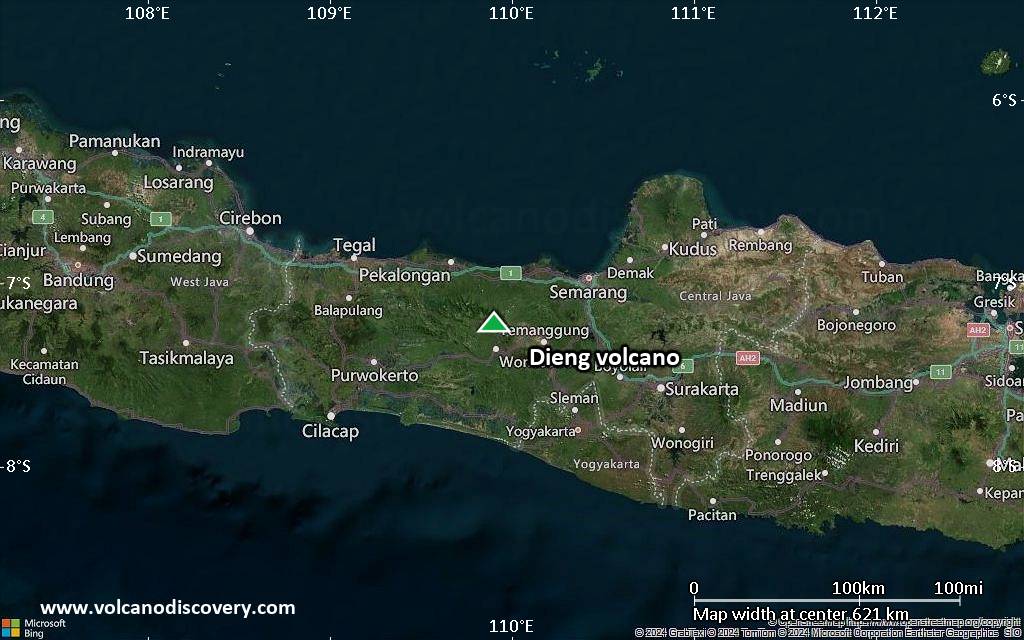Select the city dot marker for Bandung
Screen dimensions: 1024x640
[x=78, y=265]
